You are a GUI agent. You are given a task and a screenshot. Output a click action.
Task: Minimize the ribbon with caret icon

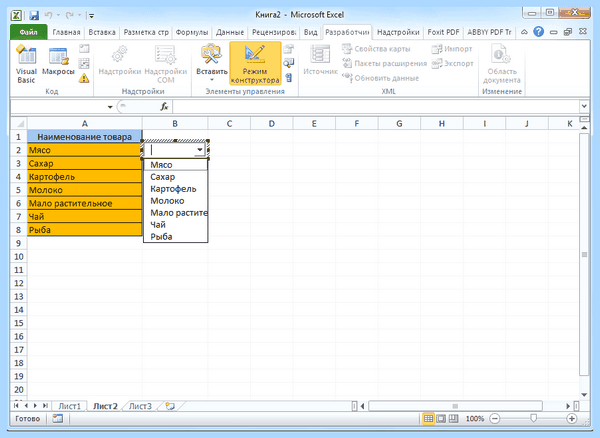click(x=524, y=32)
